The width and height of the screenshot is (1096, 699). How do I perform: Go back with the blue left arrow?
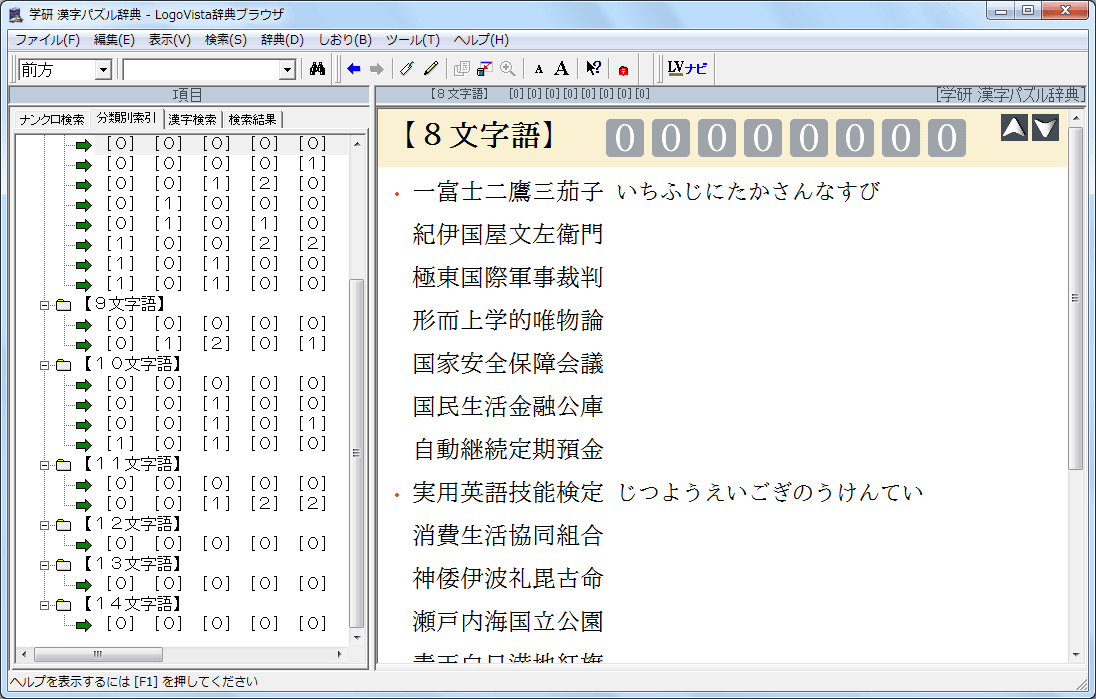pos(354,69)
